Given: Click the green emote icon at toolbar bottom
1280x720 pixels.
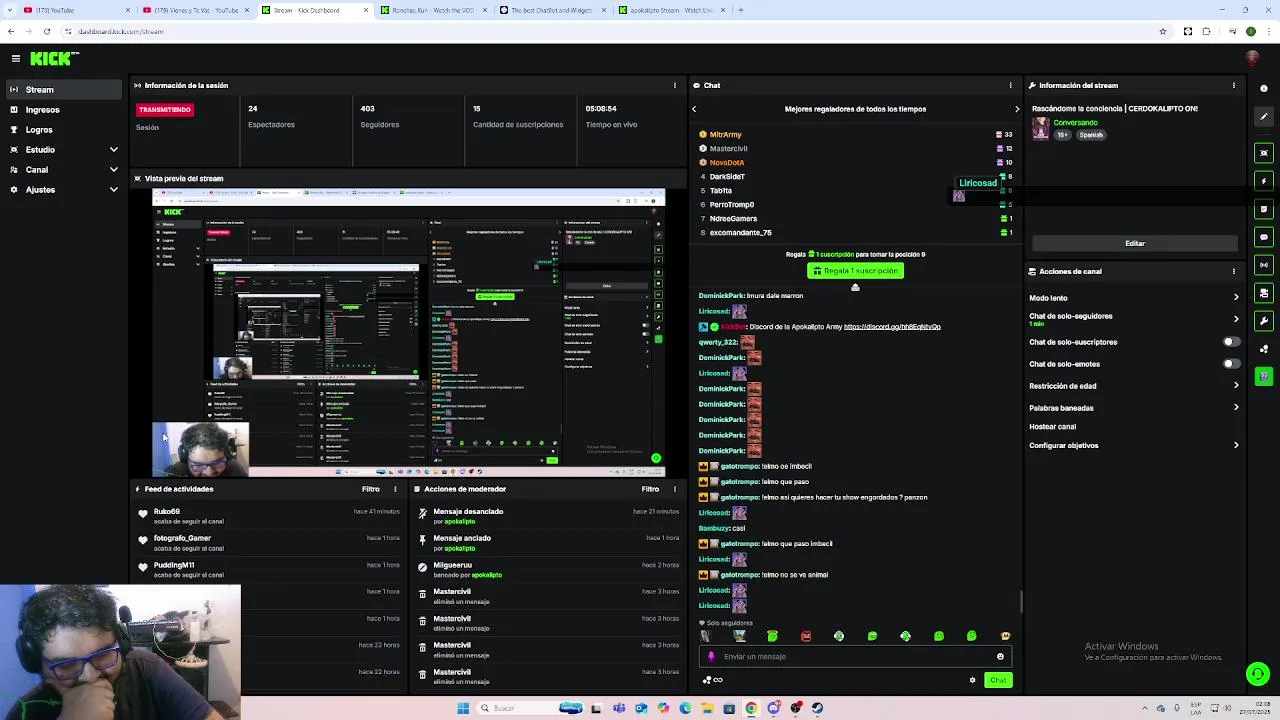Looking at the screenshot, I should pos(1264,376).
